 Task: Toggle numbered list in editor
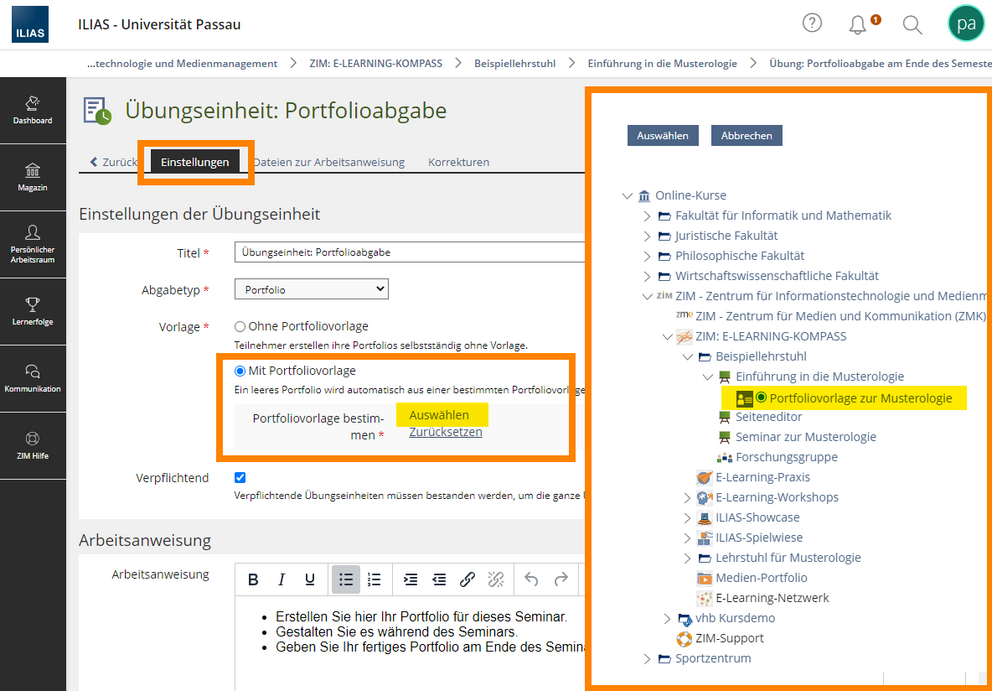point(375,580)
